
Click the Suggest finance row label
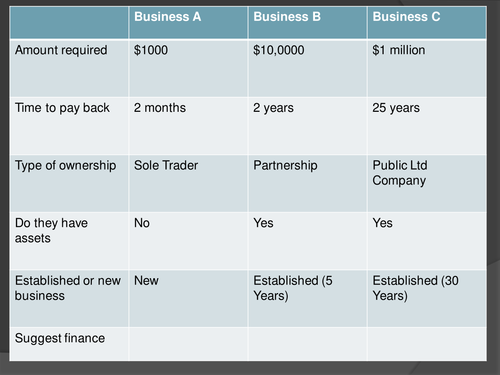click(69, 344)
